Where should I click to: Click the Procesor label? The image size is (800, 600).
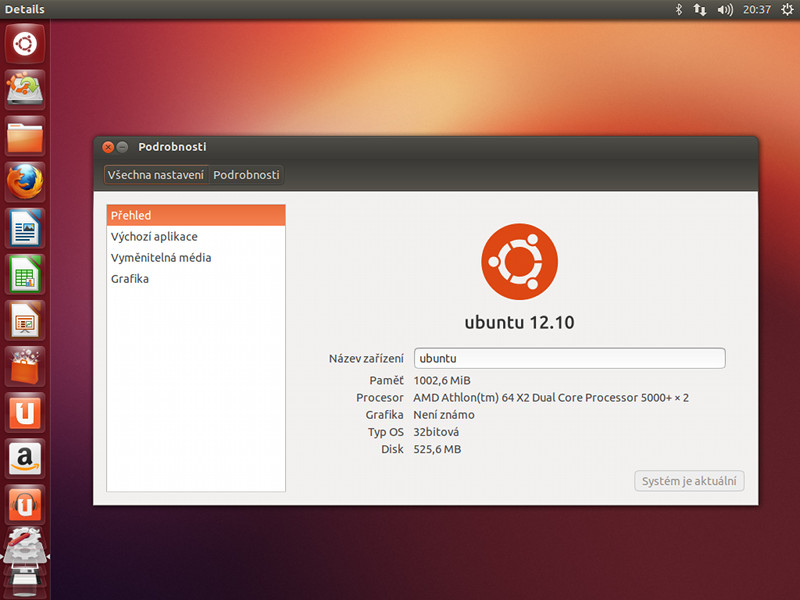[380, 397]
